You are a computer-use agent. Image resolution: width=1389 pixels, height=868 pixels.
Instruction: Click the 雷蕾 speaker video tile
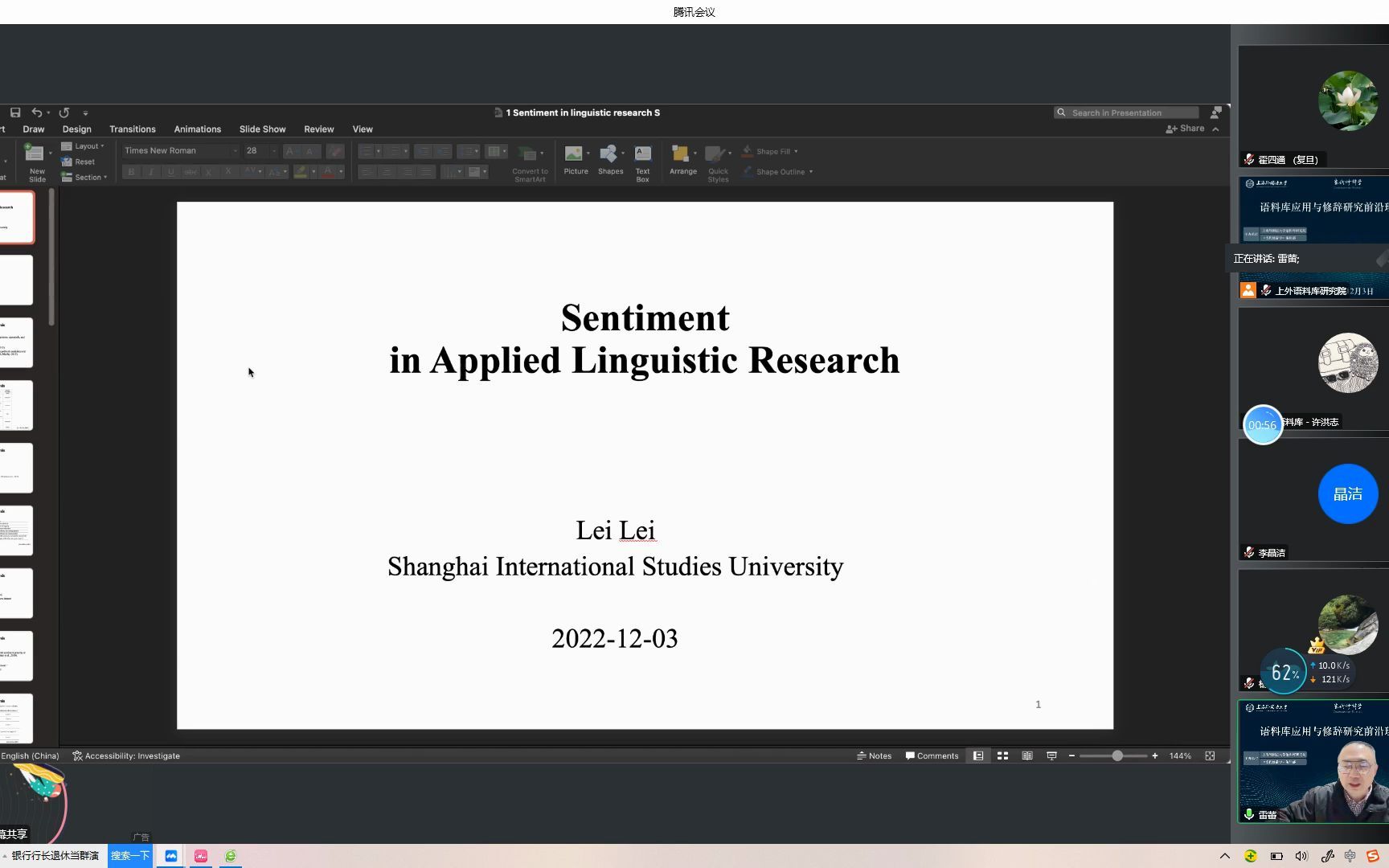[x=1313, y=761]
